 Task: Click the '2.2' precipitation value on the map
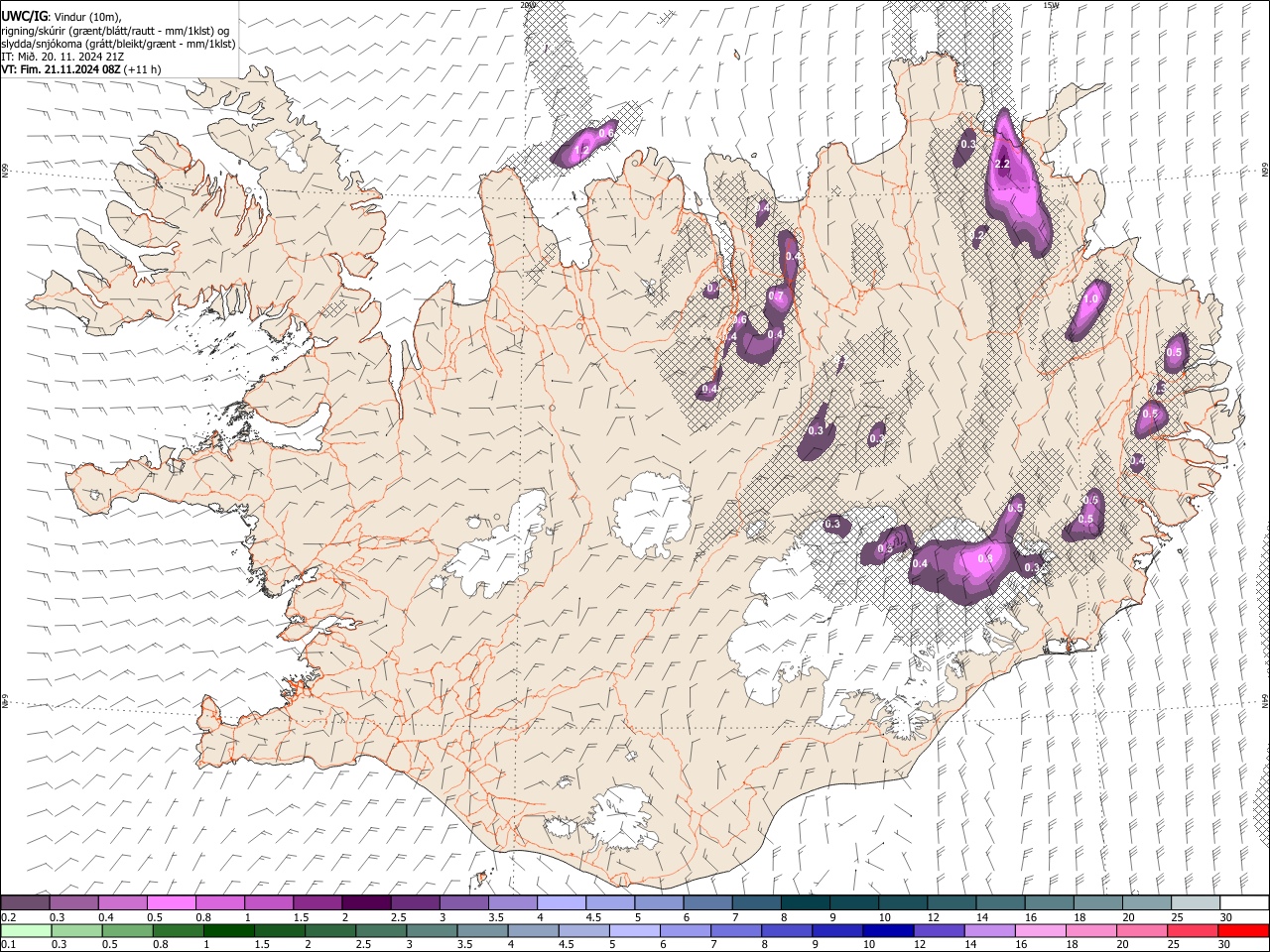tap(1002, 164)
